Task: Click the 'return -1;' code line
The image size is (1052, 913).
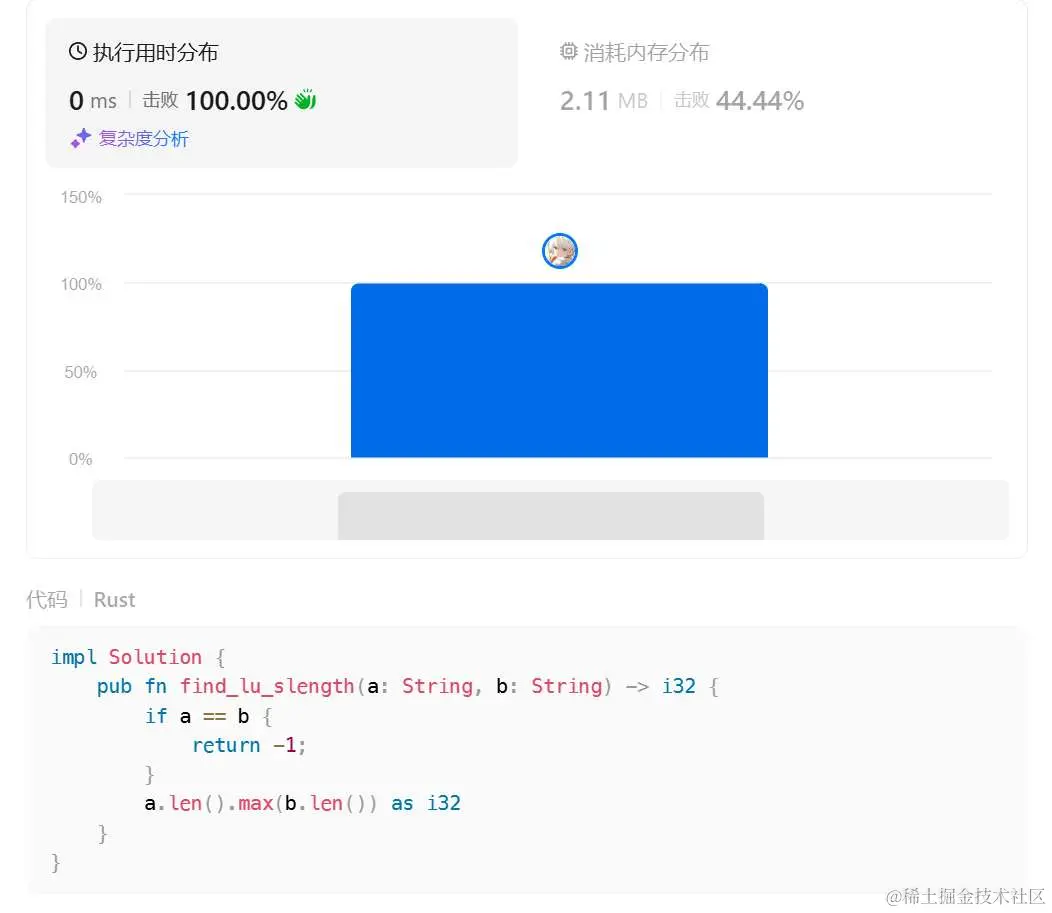Action: pos(250,745)
